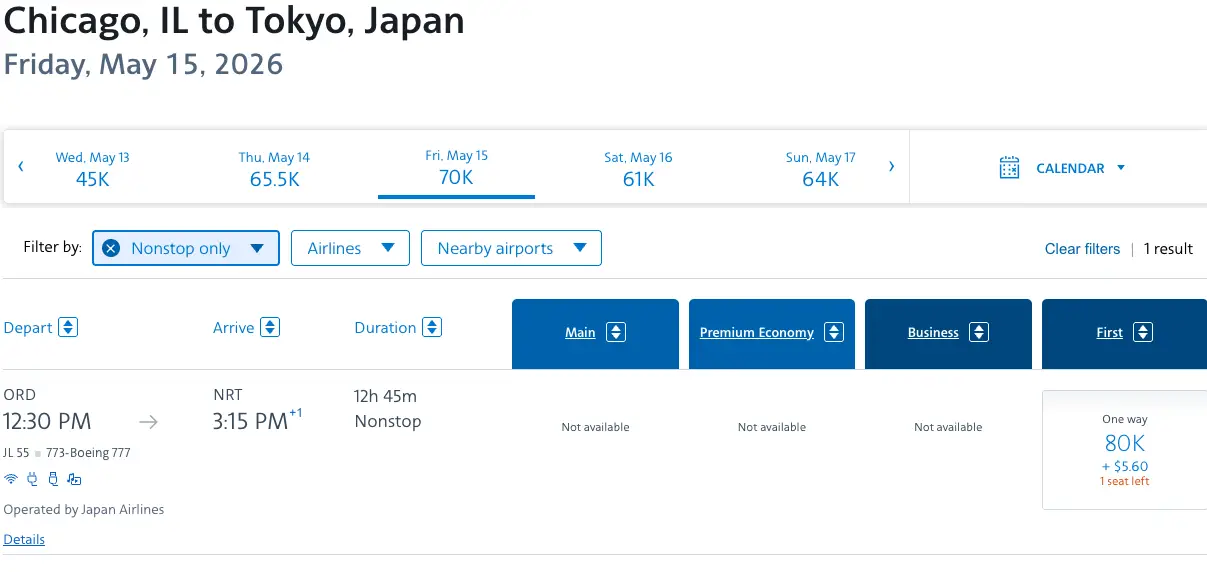The width and height of the screenshot is (1207, 572).
Task: Click the Main cabin column header link
Action: click(x=580, y=333)
